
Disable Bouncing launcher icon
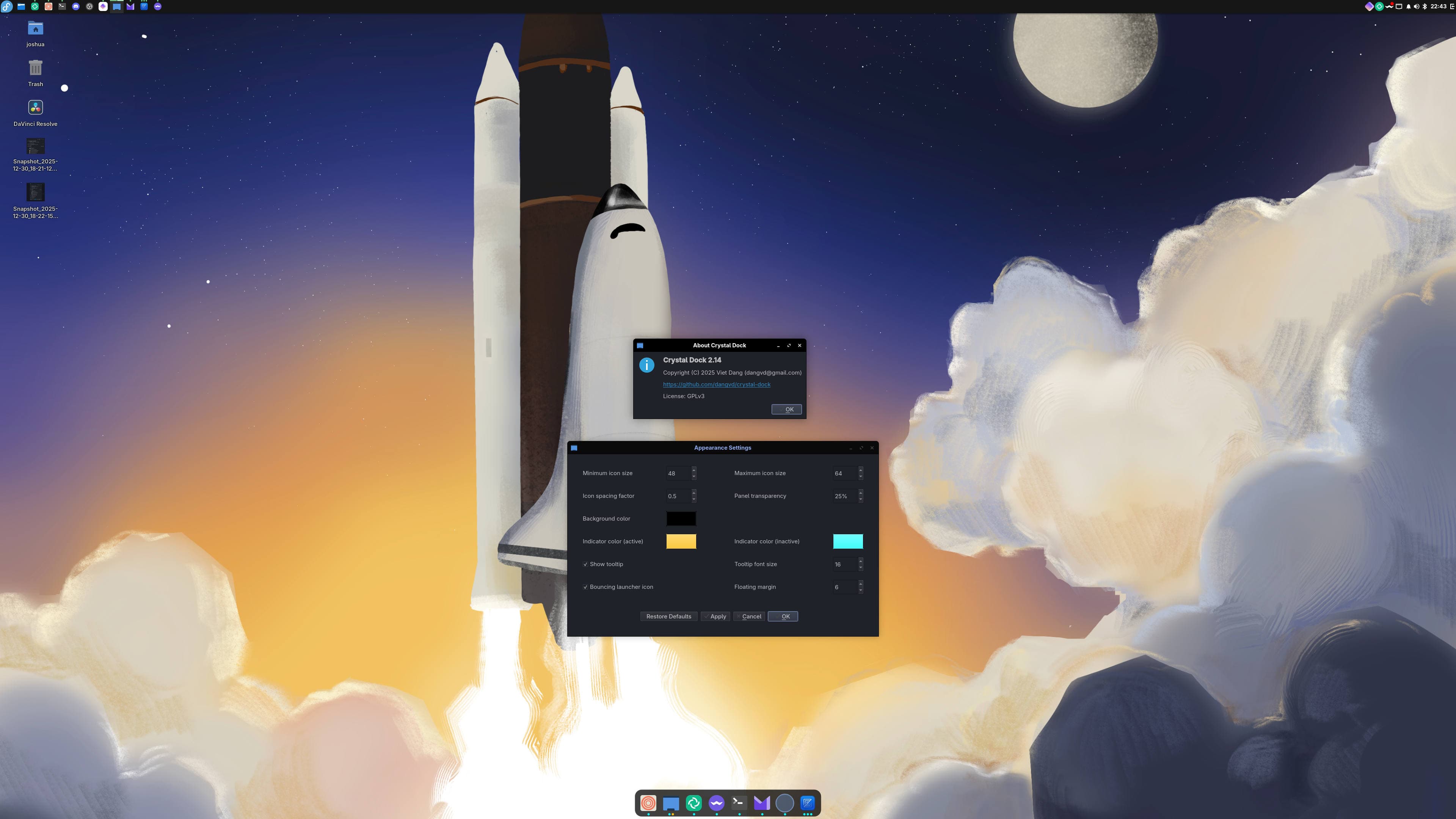point(585,587)
